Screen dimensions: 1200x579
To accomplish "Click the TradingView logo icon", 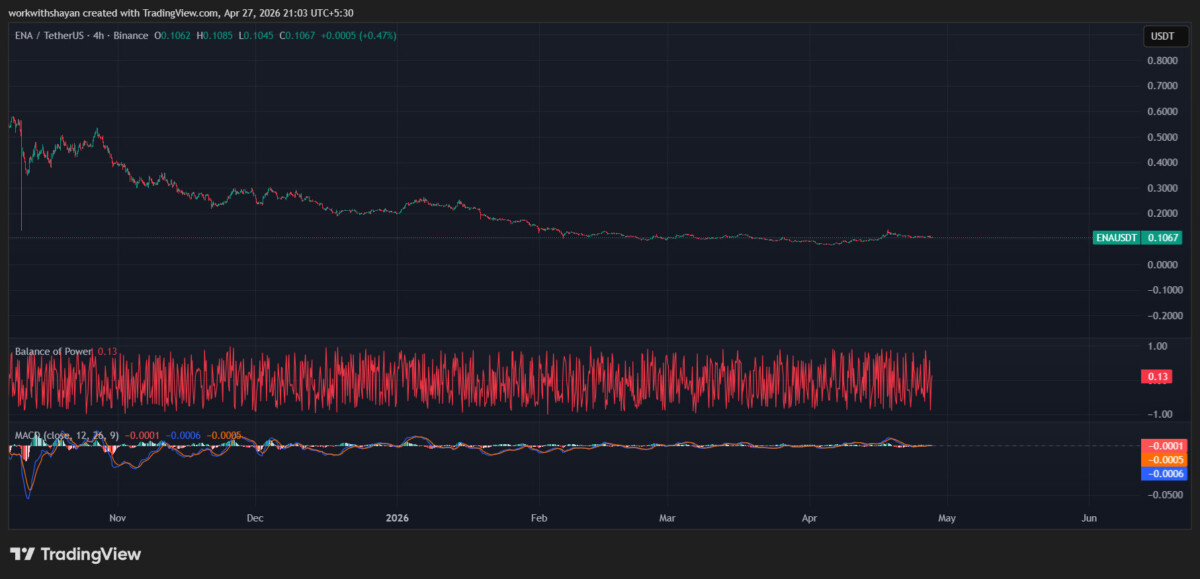I will pos(23,554).
